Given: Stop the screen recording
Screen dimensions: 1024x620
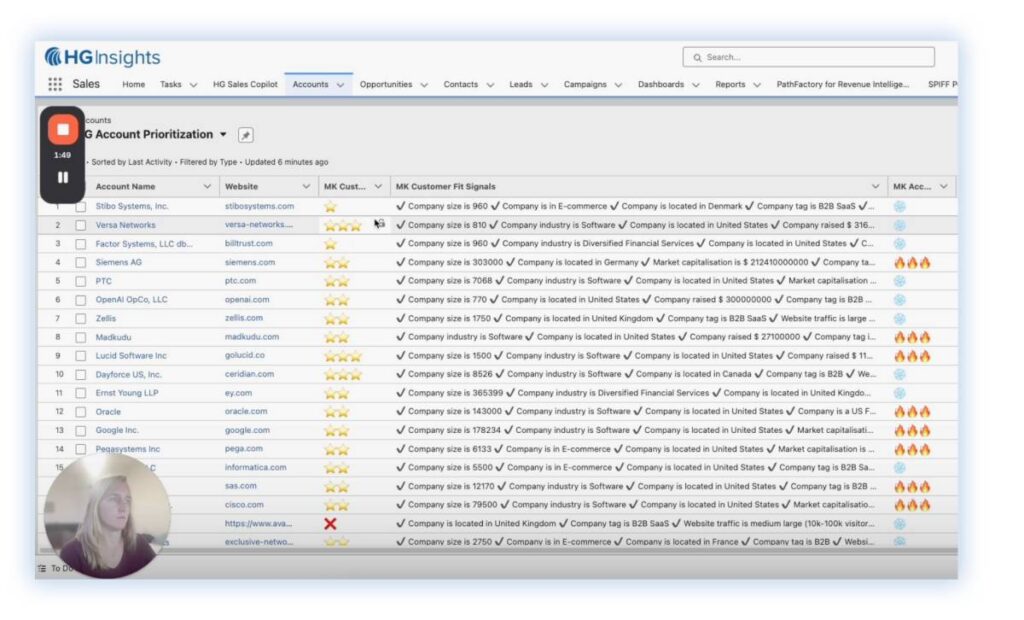Looking at the screenshot, I should tap(63, 129).
